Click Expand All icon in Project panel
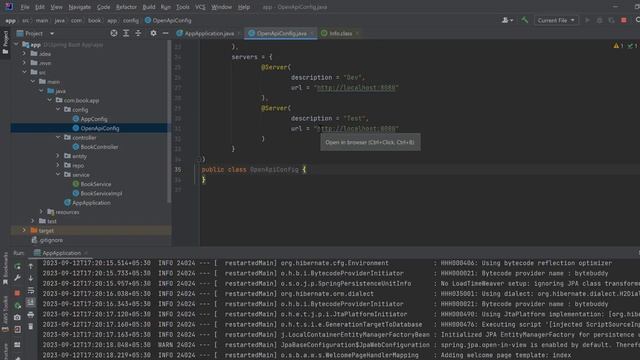The width and height of the screenshot is (640, 360). click(x=126, y=33)
